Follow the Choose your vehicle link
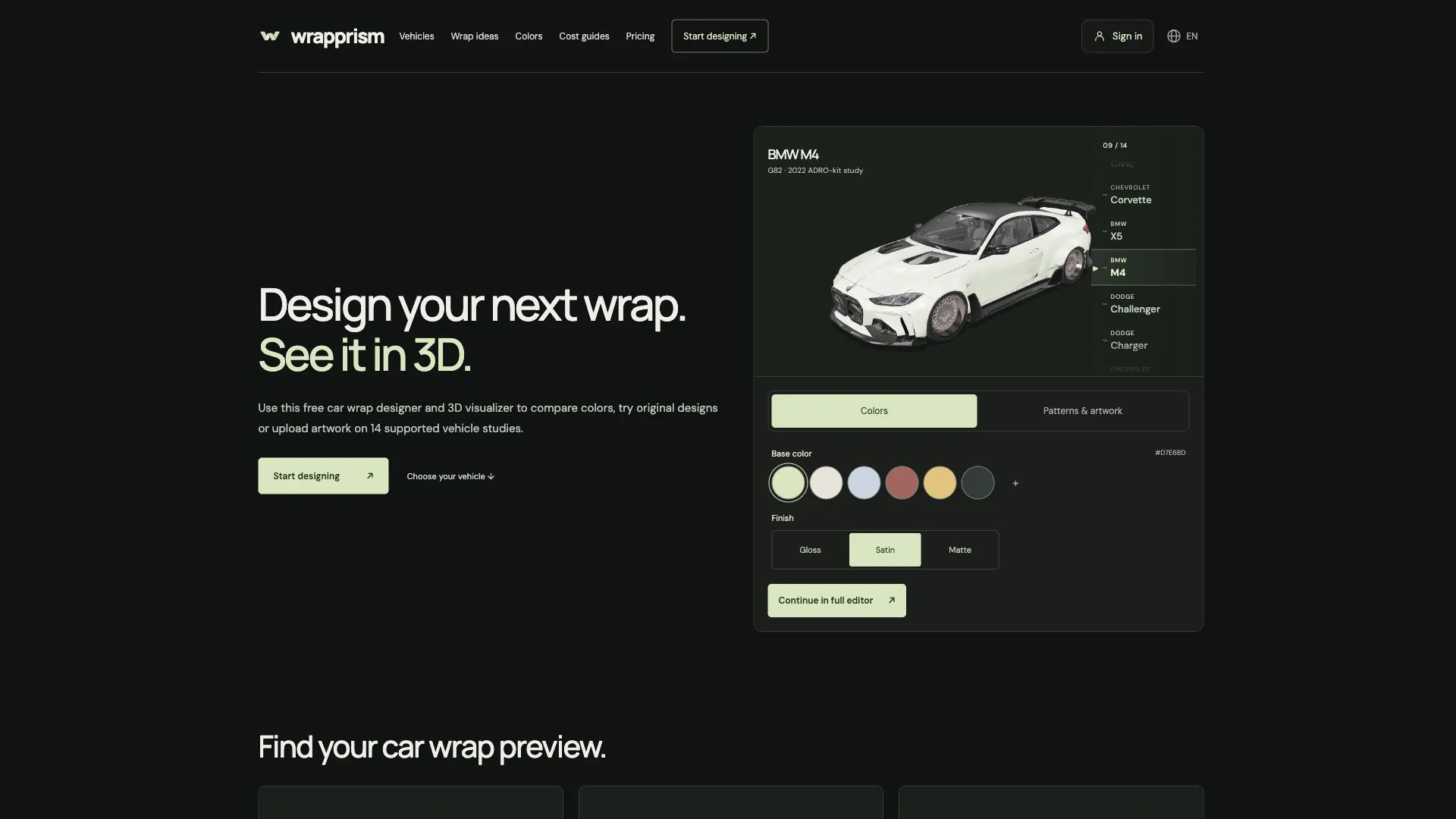The height and width of the screenshot is (819, 1456). coord(450,476)
